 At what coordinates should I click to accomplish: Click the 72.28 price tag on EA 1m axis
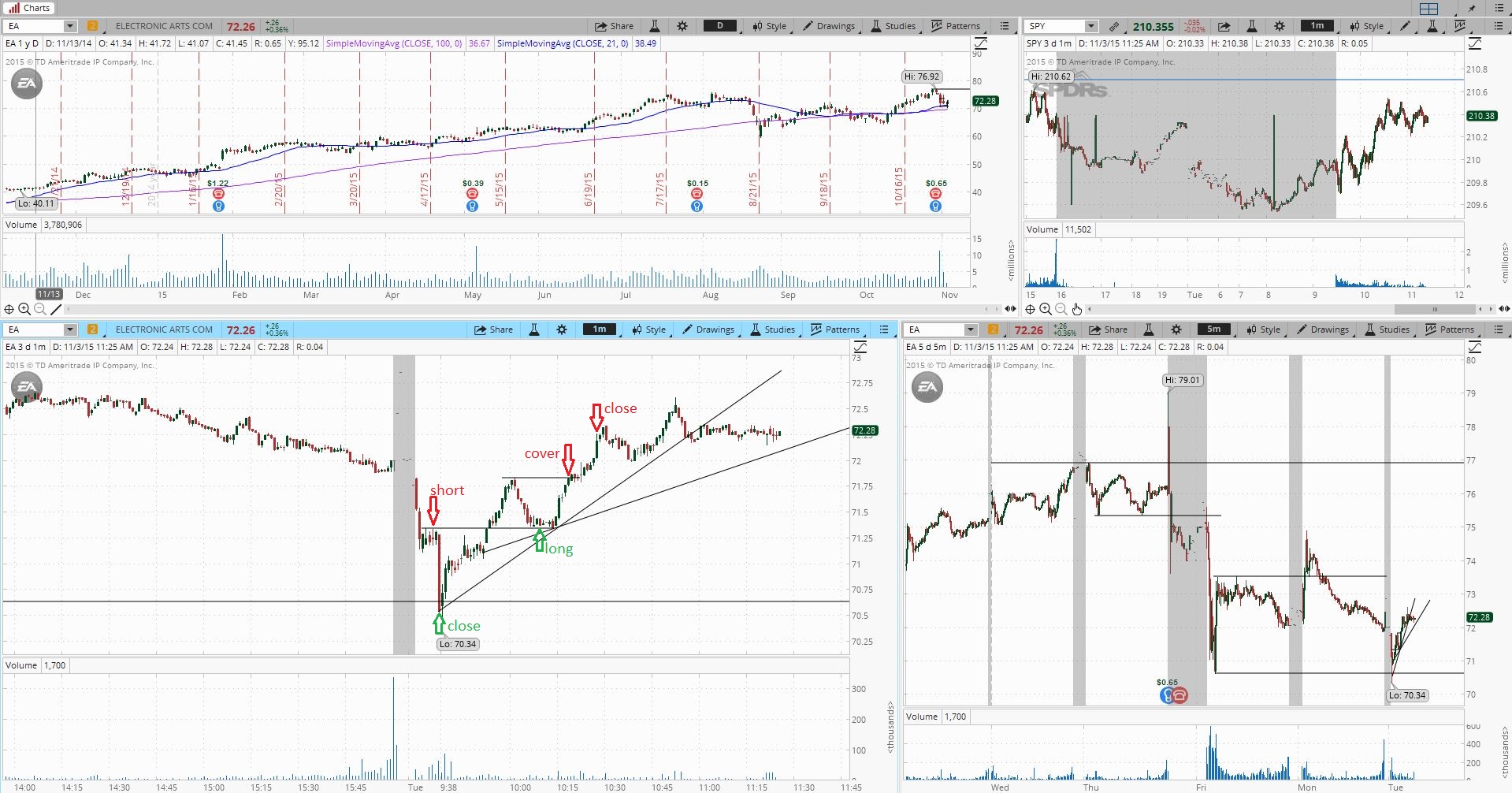[x=865, y=430]
